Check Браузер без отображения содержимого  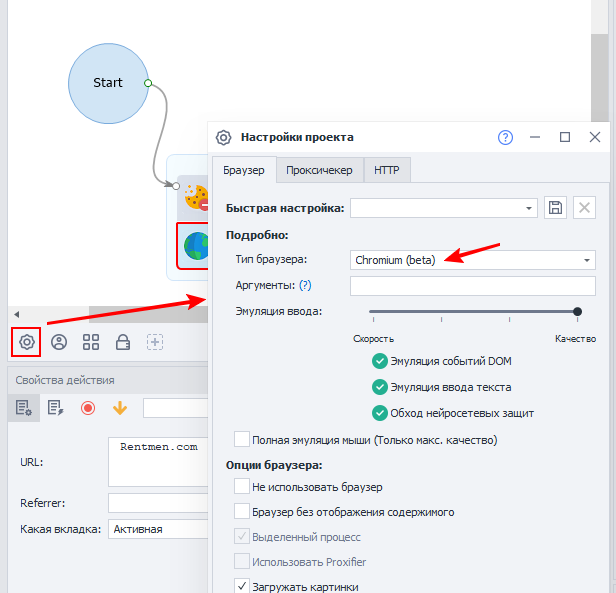click(x=242, y=511)
